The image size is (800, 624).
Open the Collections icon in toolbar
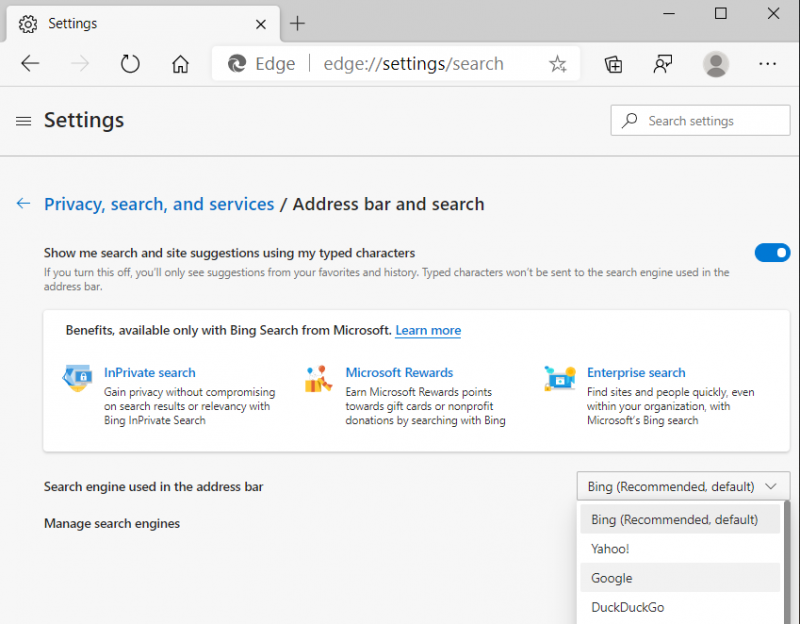coord(613,64)
